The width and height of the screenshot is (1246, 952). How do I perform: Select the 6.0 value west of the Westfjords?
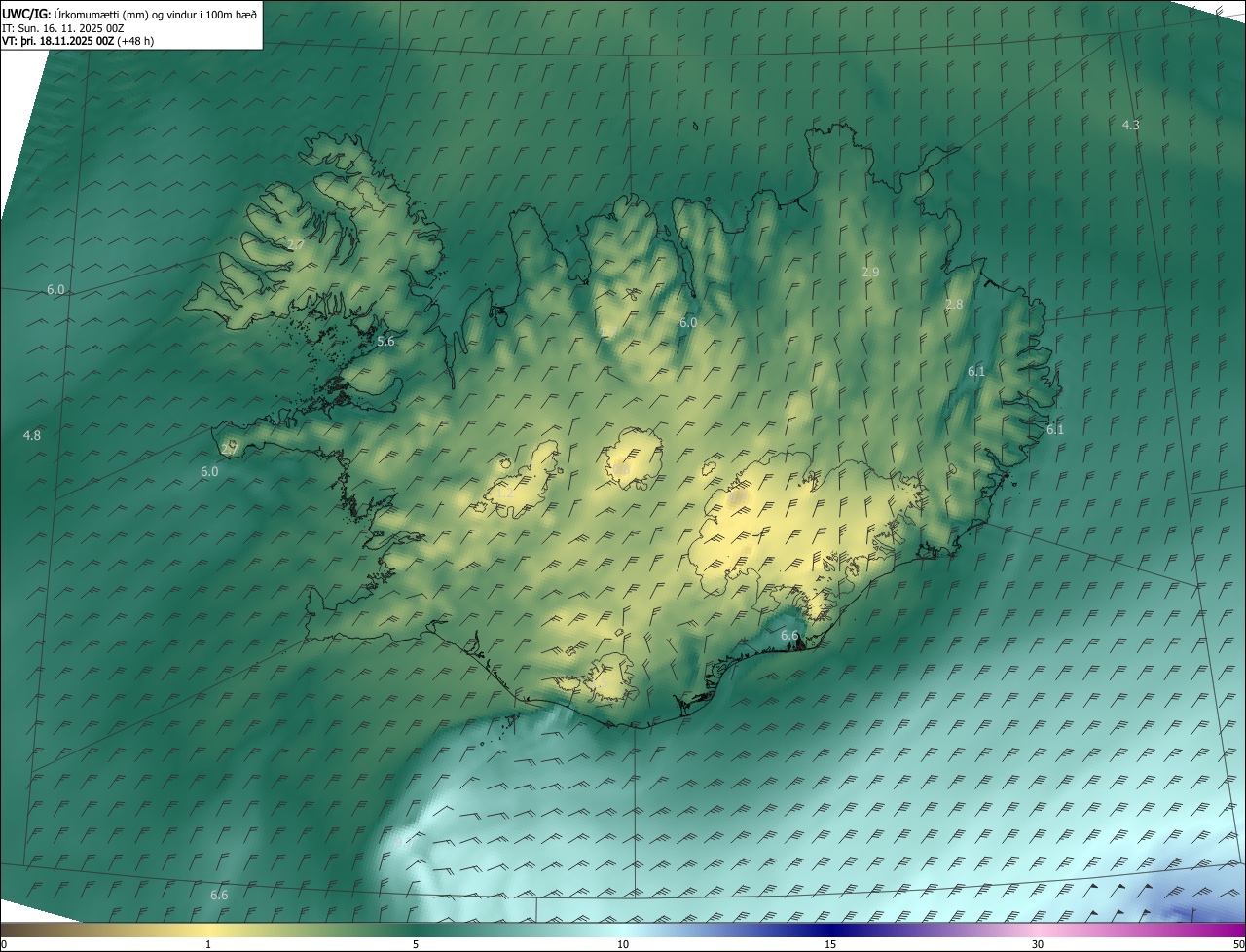tap(55, 289)
